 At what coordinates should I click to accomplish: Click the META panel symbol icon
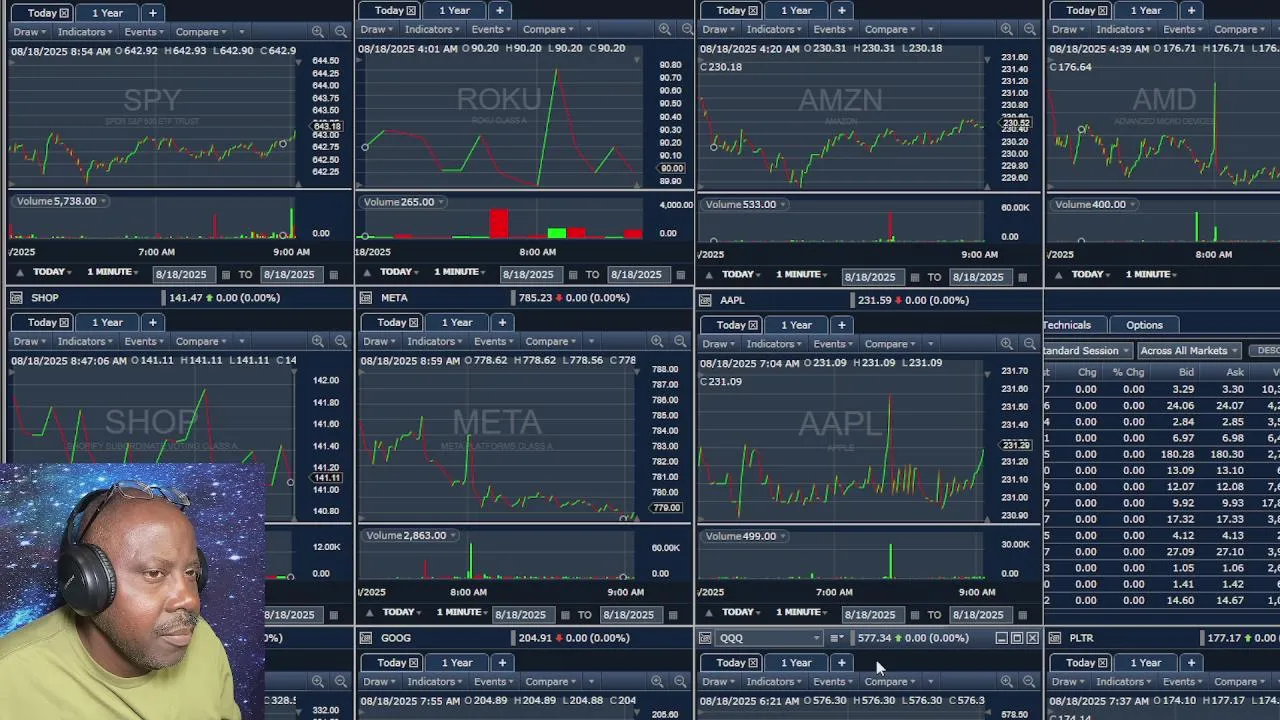click(366, 297)
